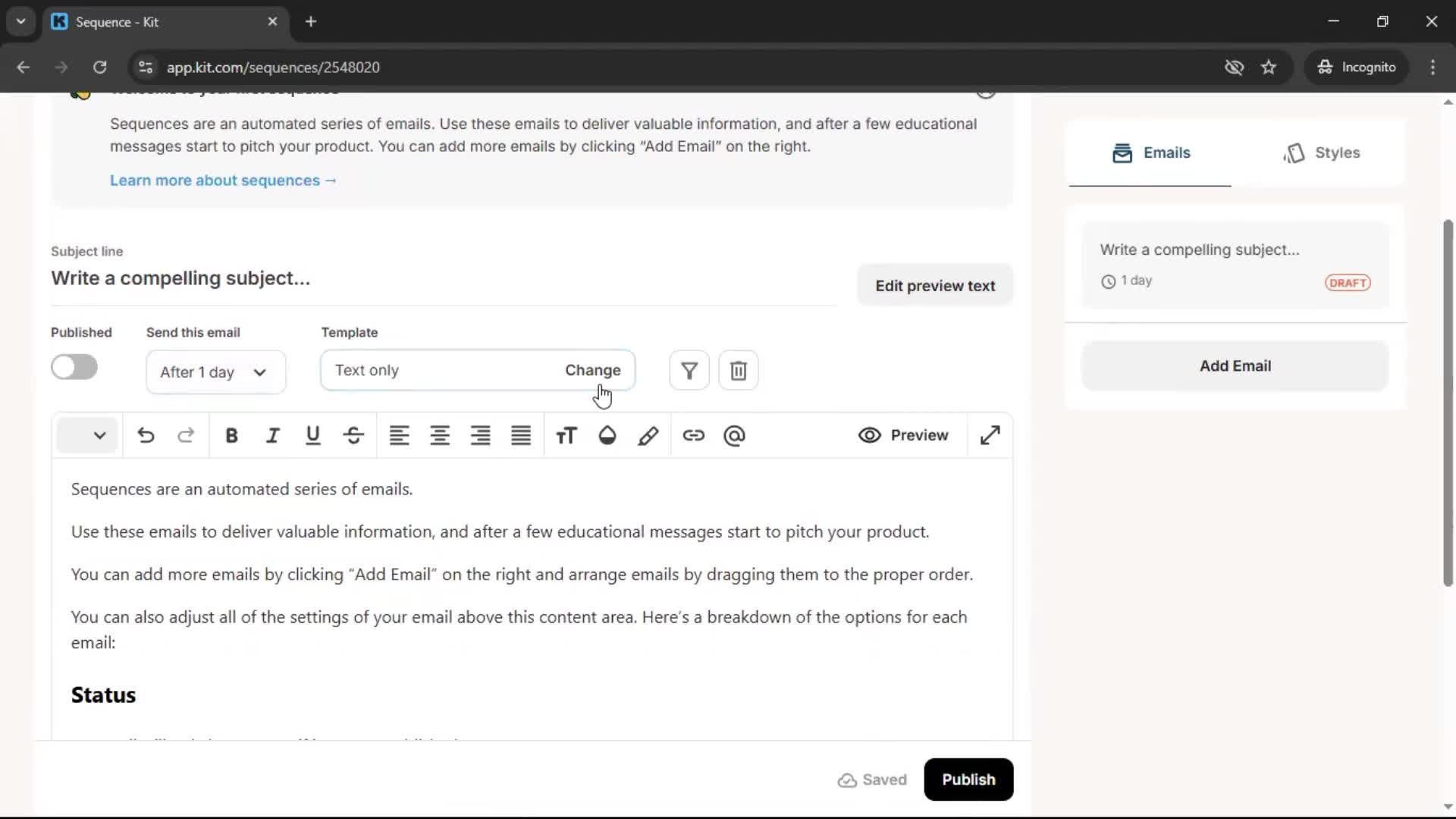Align text to center
Image resolution: width=1456 pixels, height=819 pixels.
(x=440, y=435)
